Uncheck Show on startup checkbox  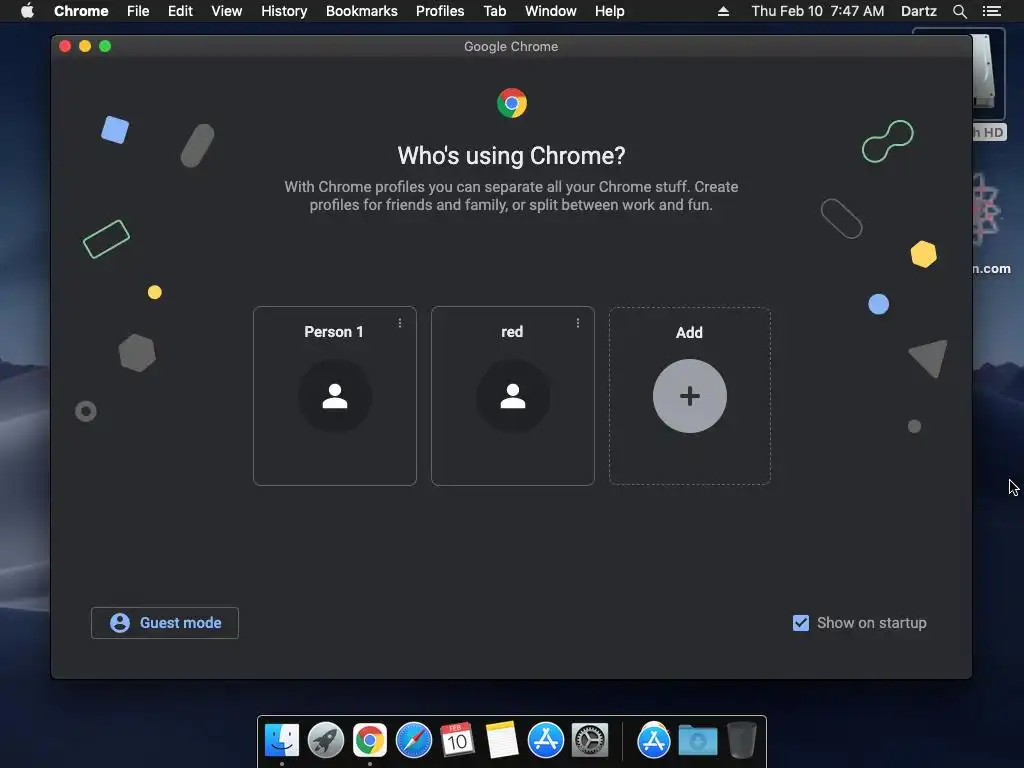(x=801, y=623)
